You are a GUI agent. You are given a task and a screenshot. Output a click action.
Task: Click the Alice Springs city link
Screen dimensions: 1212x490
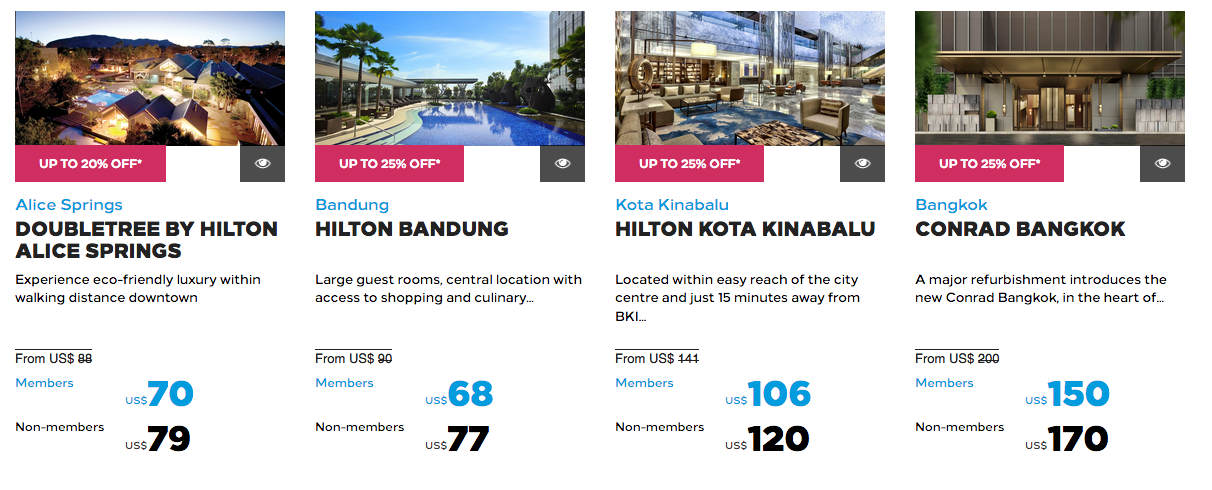click(69, 205)
